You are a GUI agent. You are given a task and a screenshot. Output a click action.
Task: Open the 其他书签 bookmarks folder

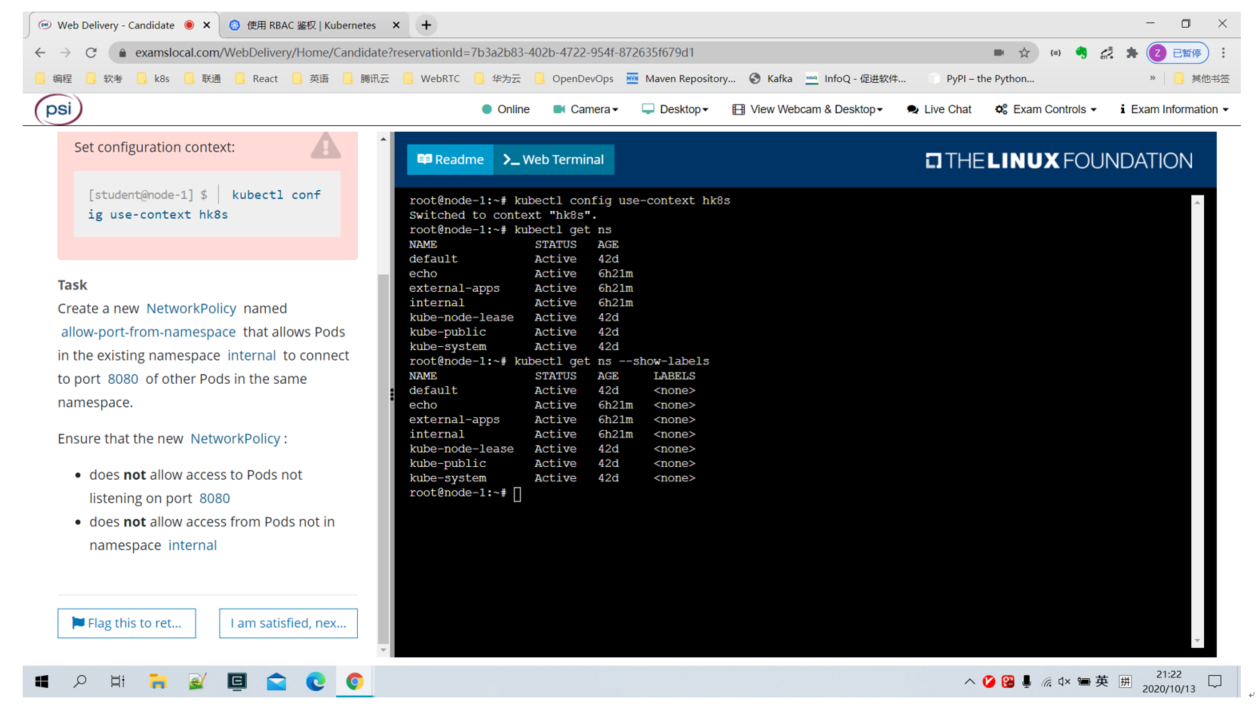(1201, 78)
